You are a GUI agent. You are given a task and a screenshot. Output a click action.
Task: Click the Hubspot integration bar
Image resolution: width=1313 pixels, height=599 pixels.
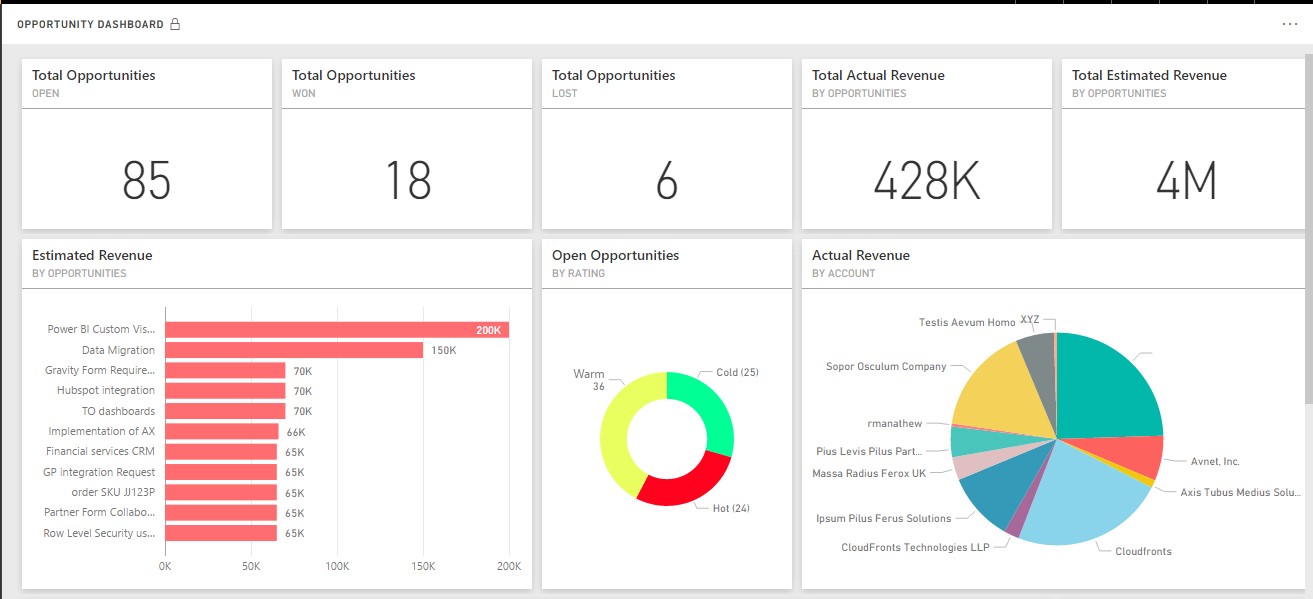(x=225, y=391)
